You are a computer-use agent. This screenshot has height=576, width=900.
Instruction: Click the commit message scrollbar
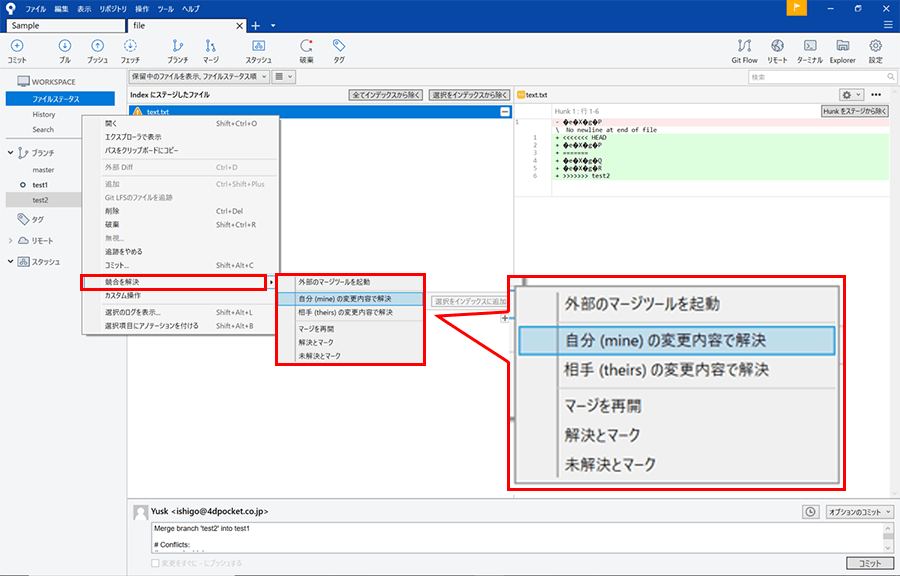pyautogui.click(x=889, y=538)
